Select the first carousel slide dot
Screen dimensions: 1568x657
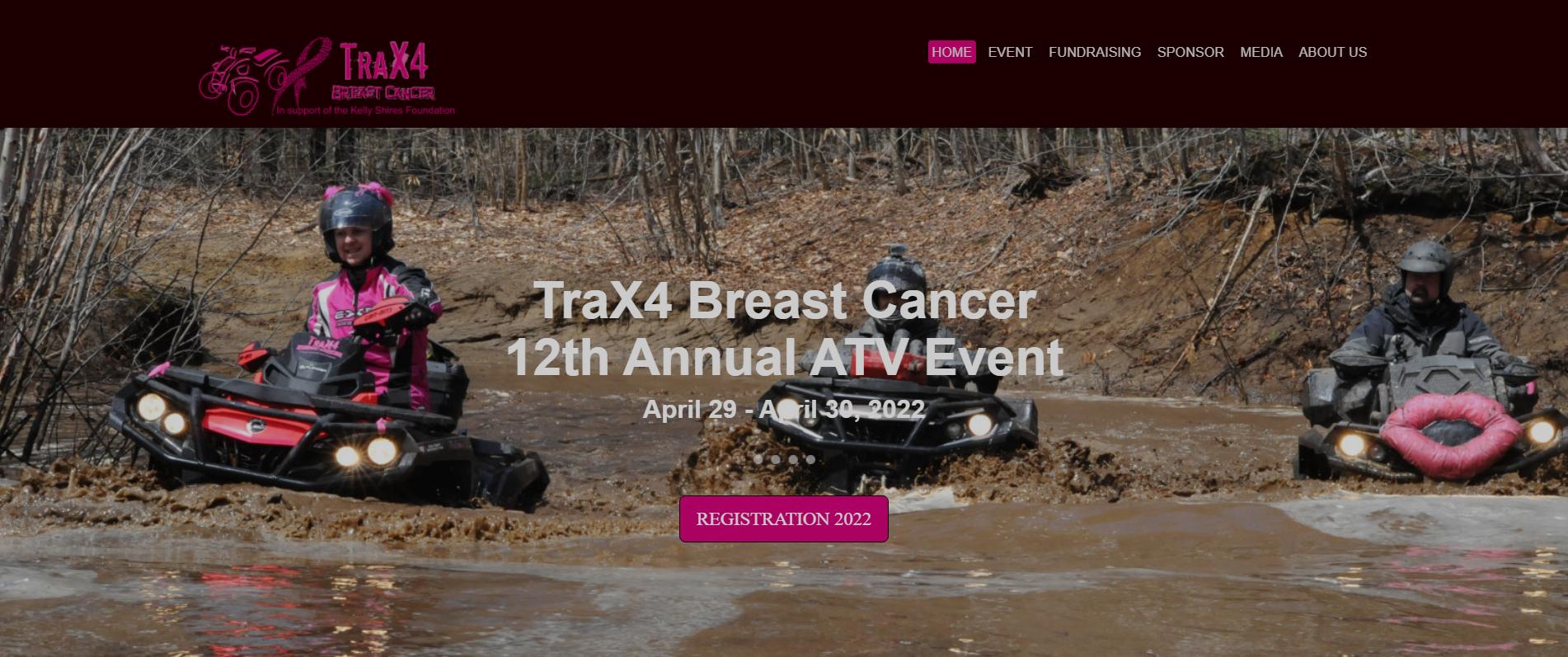pos(758,459)
